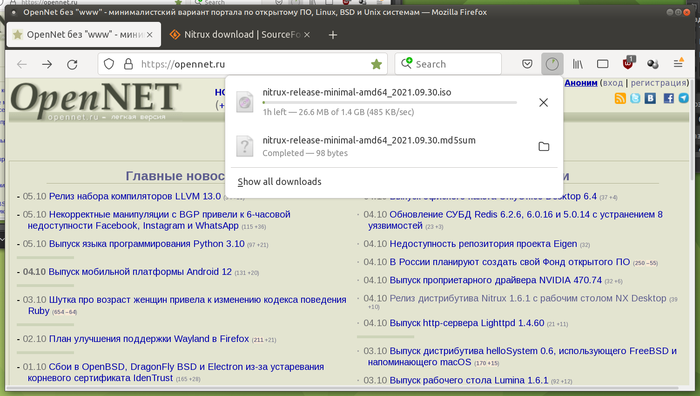This screenshot has height=396, width=700.
Task: Close the OpenNet tab
Action: coord(150,34)
